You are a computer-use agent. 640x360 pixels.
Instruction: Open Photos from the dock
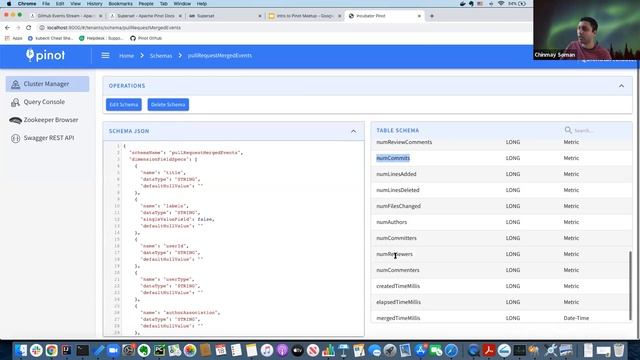point(190,350)
